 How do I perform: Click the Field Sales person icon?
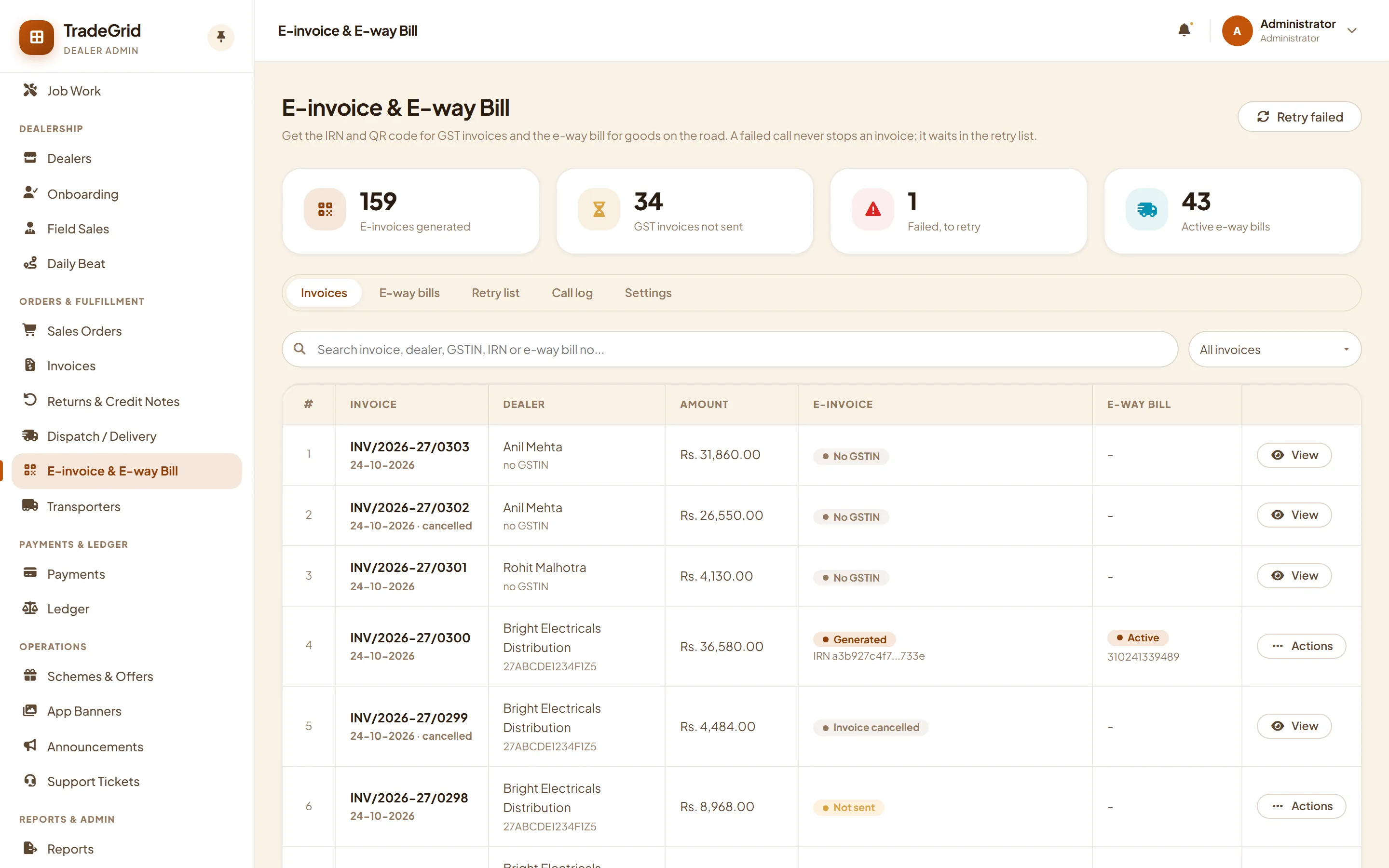click(30, 228)
